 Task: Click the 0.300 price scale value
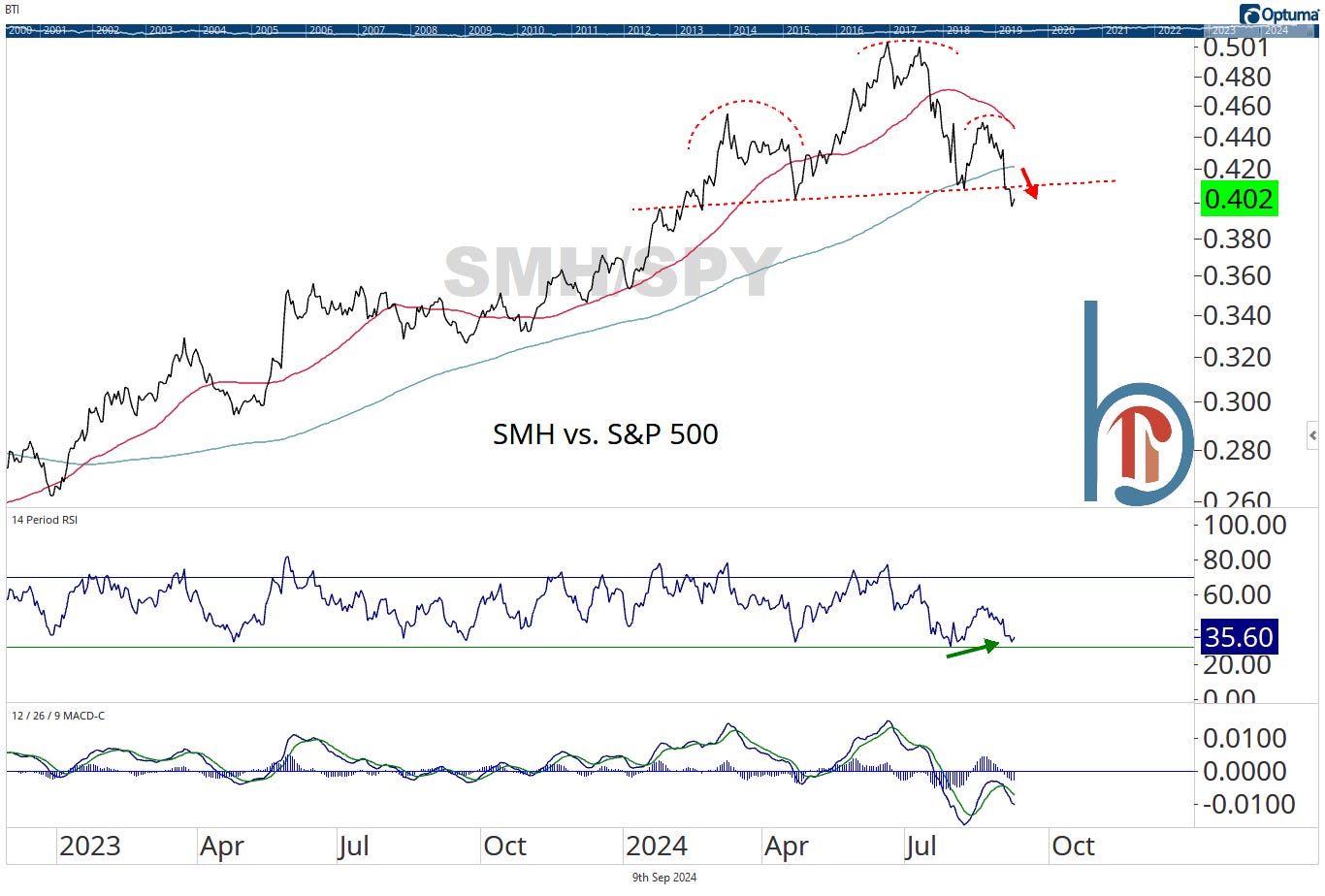point(1237,400)
